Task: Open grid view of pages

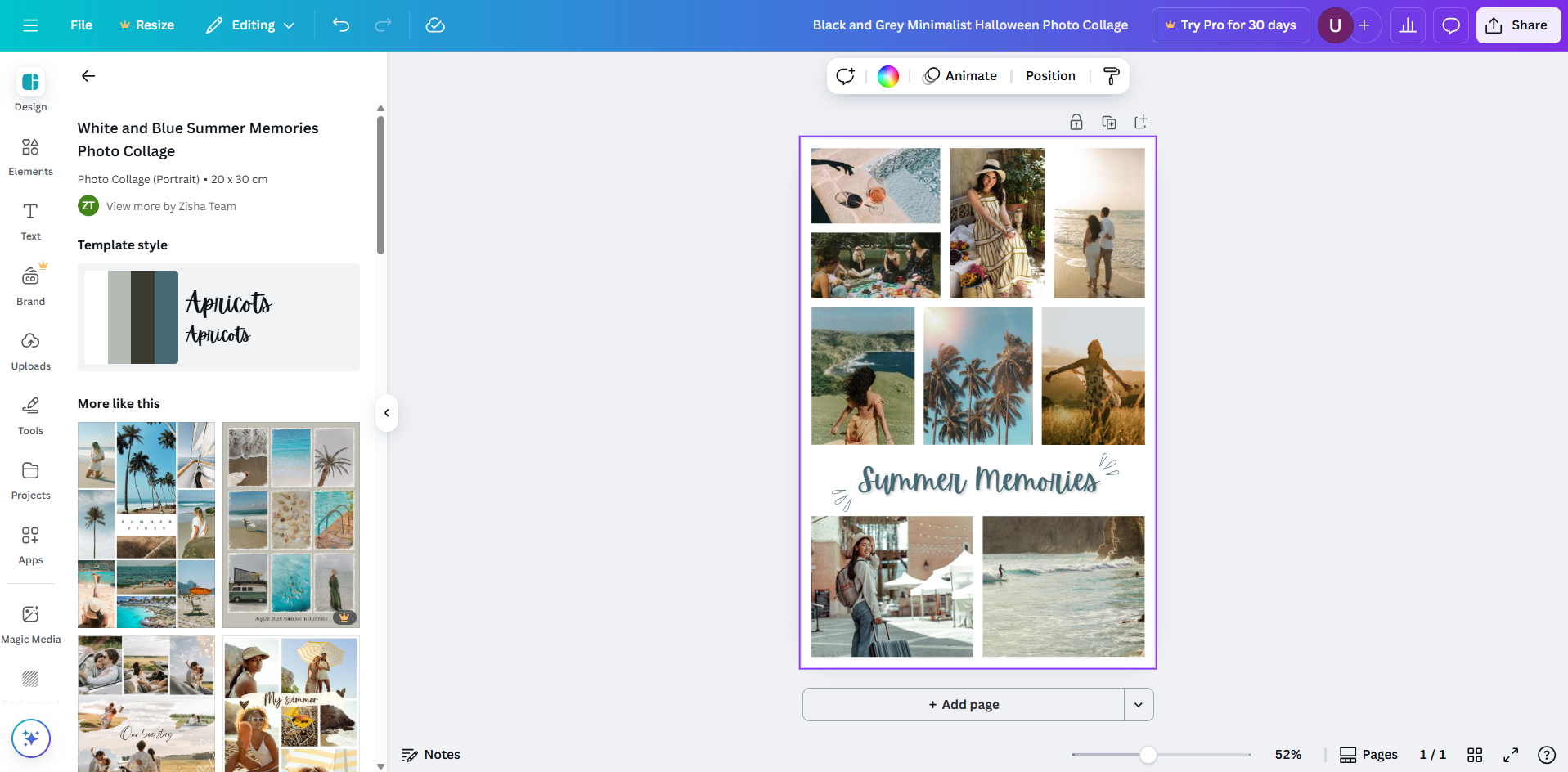Action: click(1475, 755)
